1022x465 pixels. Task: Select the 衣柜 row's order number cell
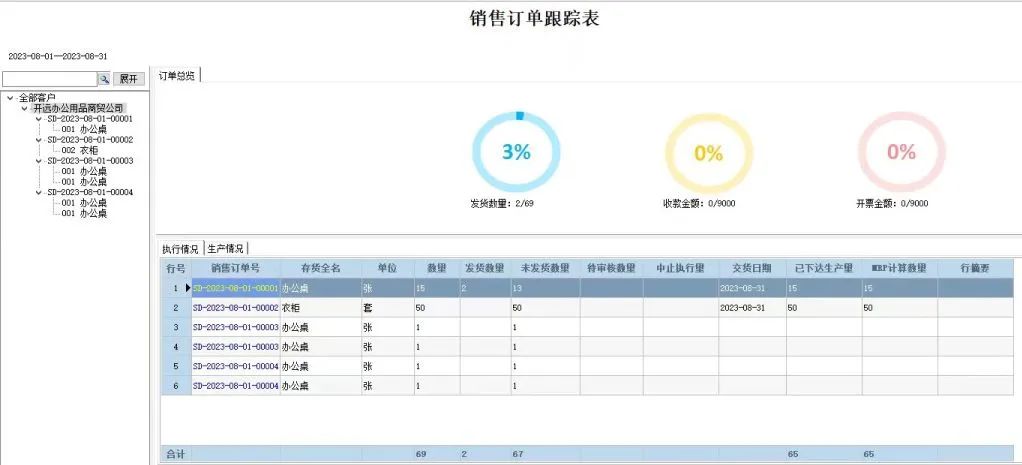click(x=235, y=308)
